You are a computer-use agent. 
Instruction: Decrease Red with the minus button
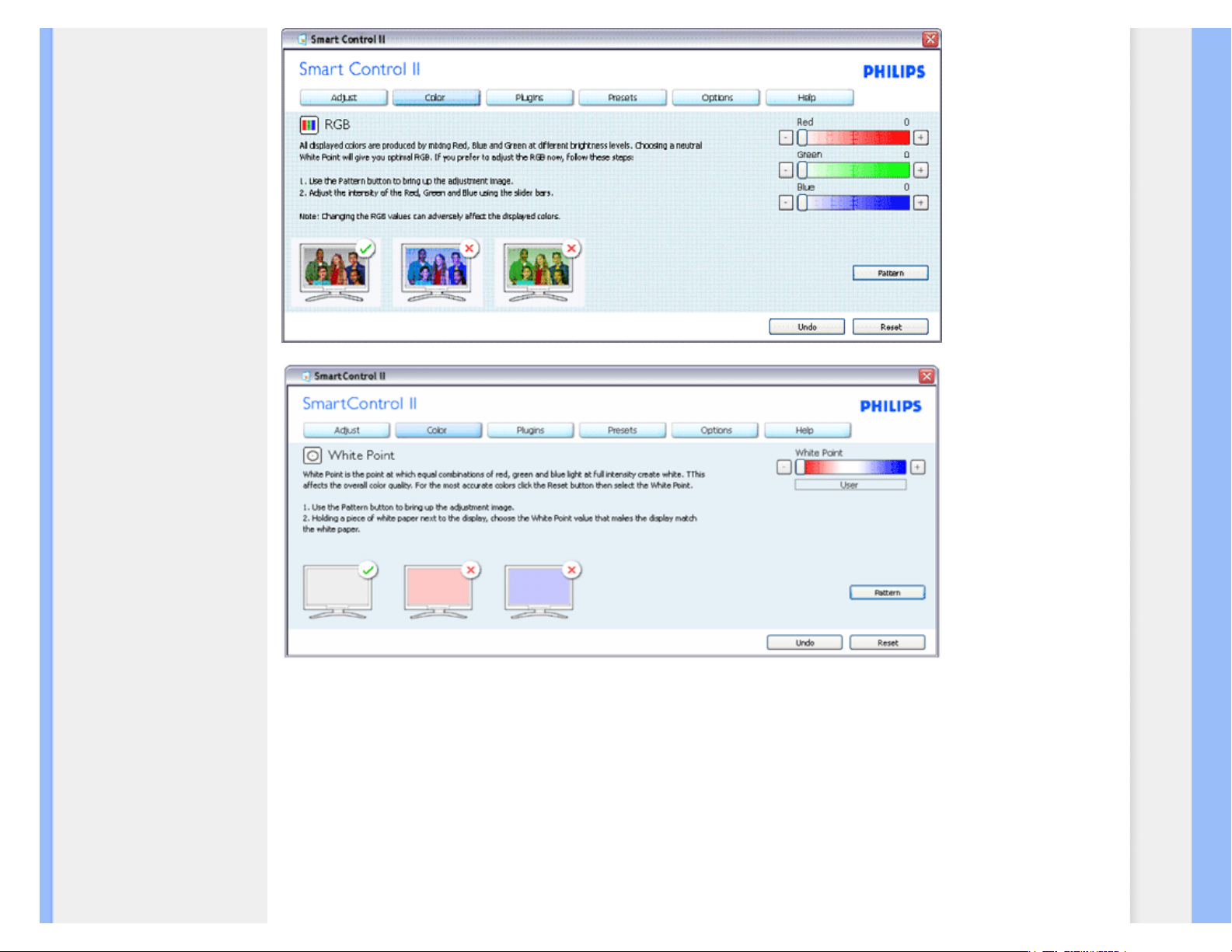point(786,138)
